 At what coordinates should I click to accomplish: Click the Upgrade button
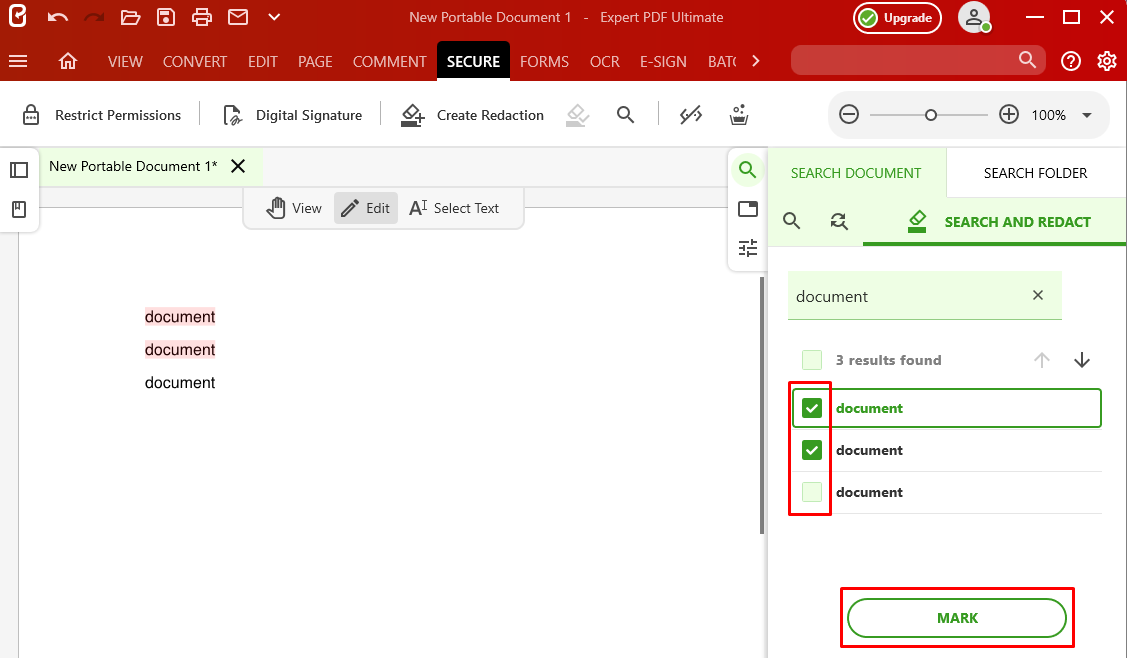pos(897,18)
